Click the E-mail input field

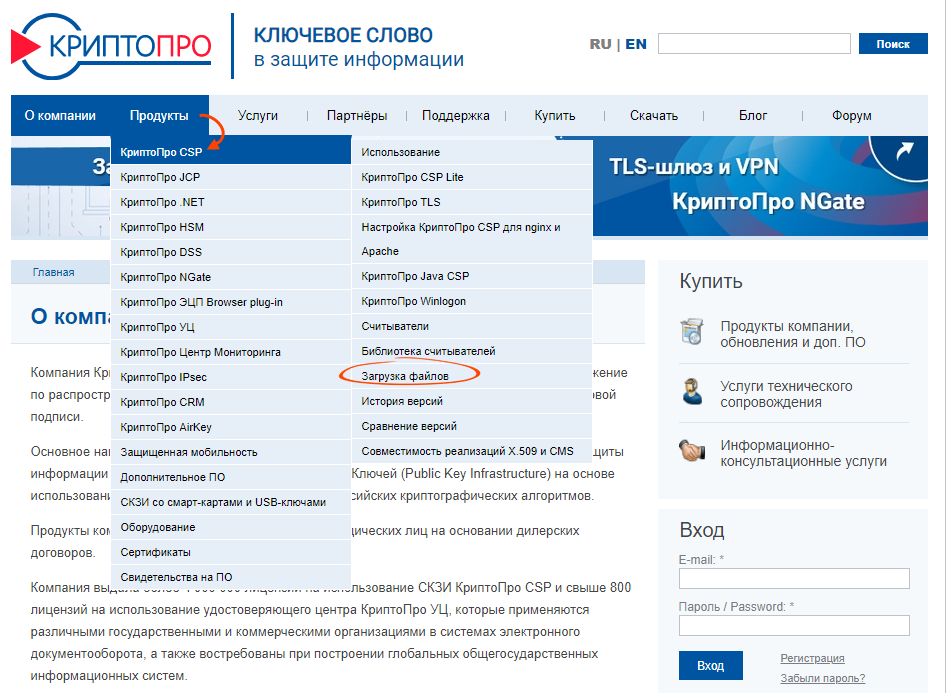(794, 578)
